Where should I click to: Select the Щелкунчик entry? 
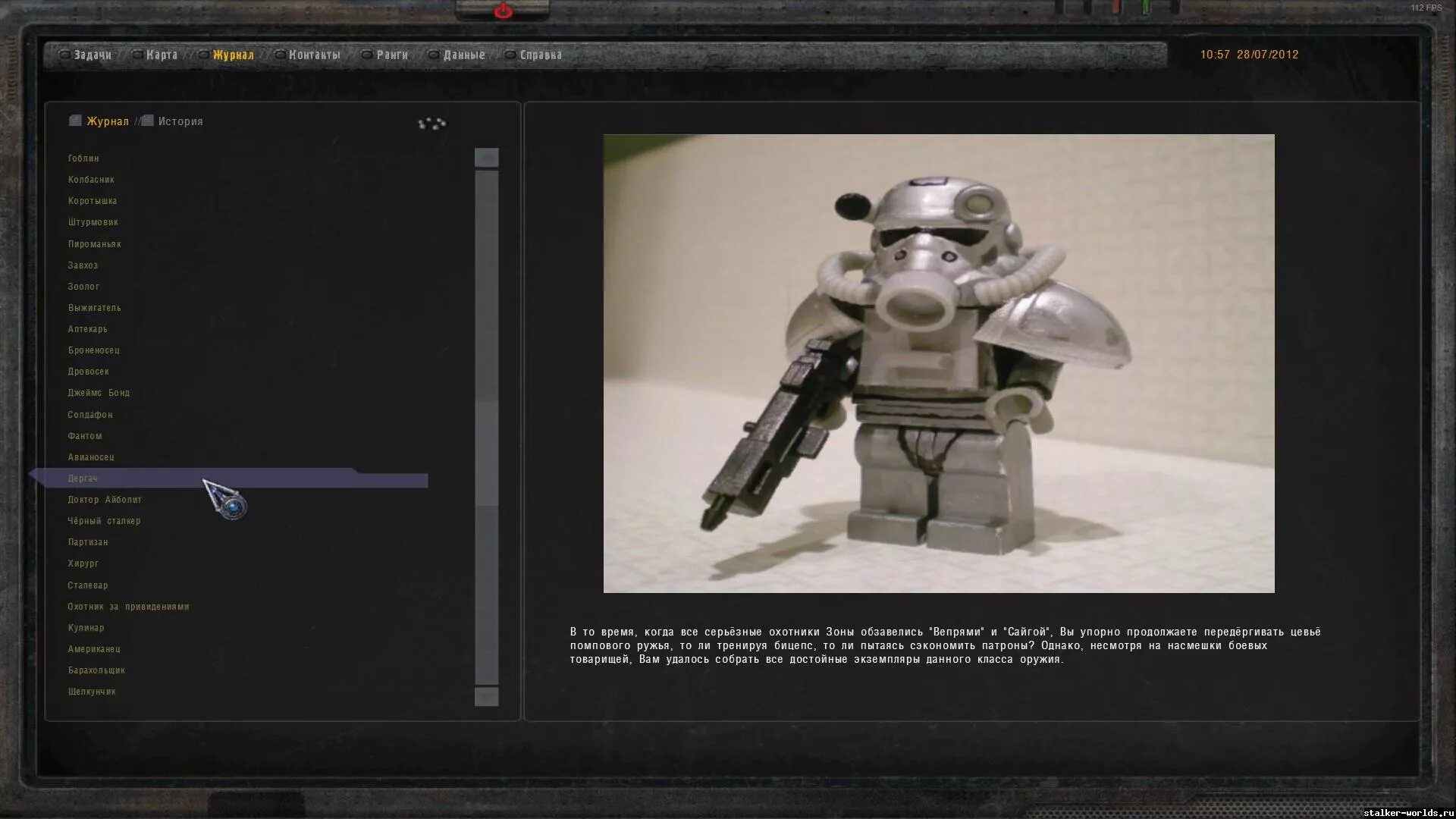(92, 692)
